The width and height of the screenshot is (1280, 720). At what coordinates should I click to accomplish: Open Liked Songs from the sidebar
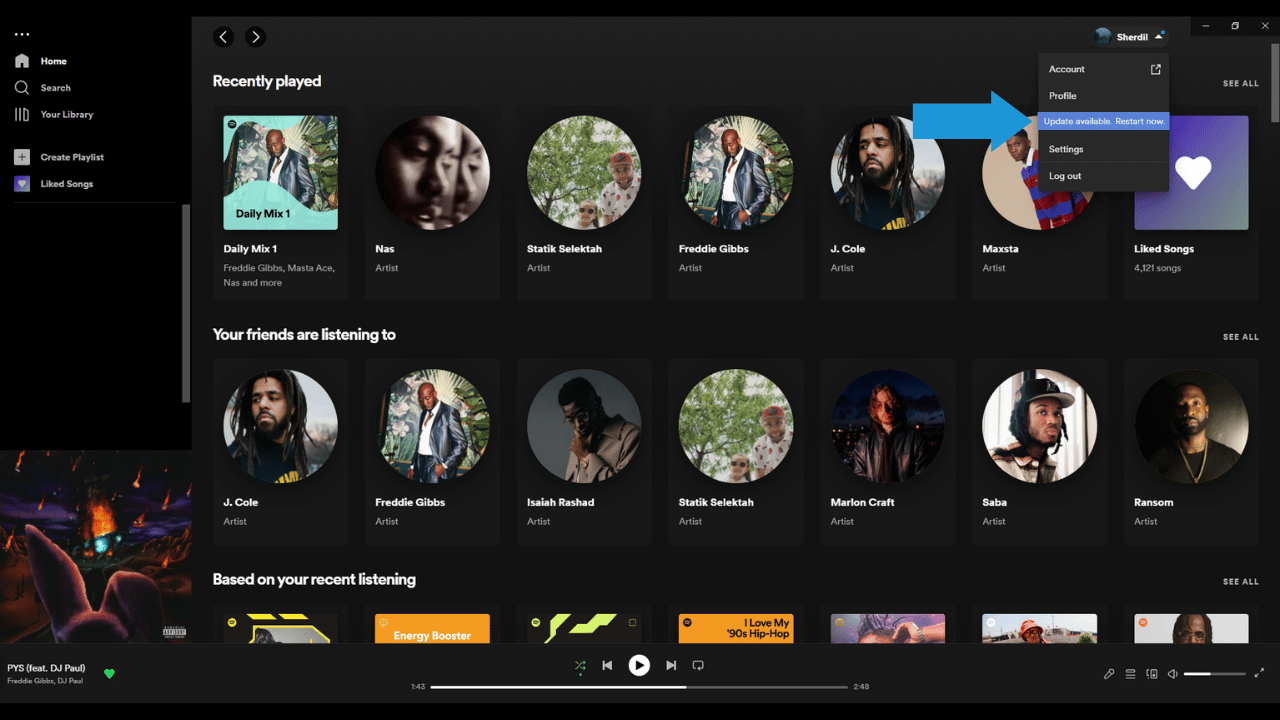click(67, 184)
